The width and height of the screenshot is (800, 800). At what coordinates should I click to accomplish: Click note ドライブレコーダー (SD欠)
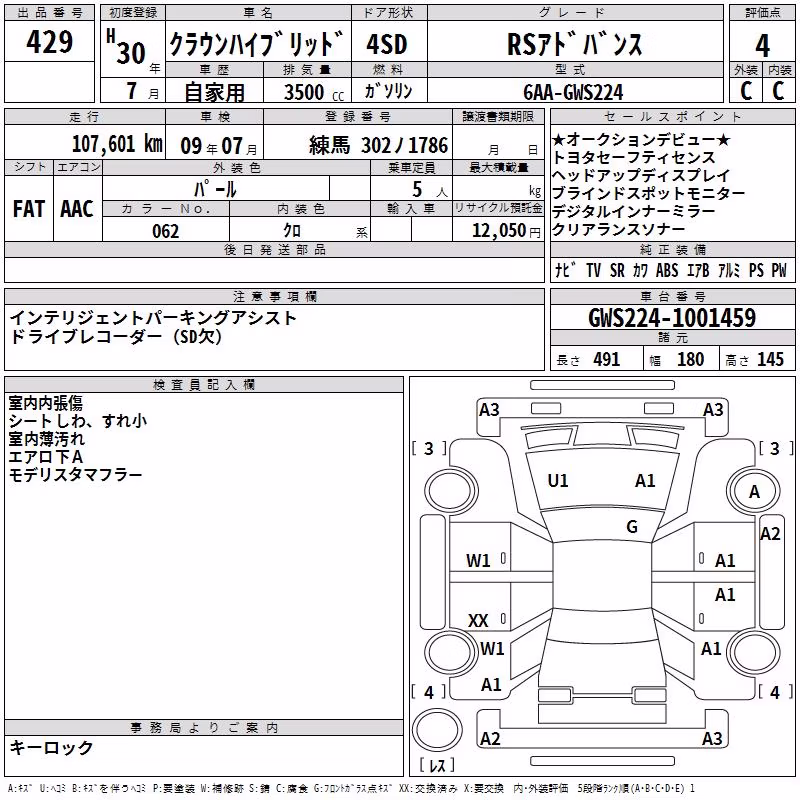[116, 336]
